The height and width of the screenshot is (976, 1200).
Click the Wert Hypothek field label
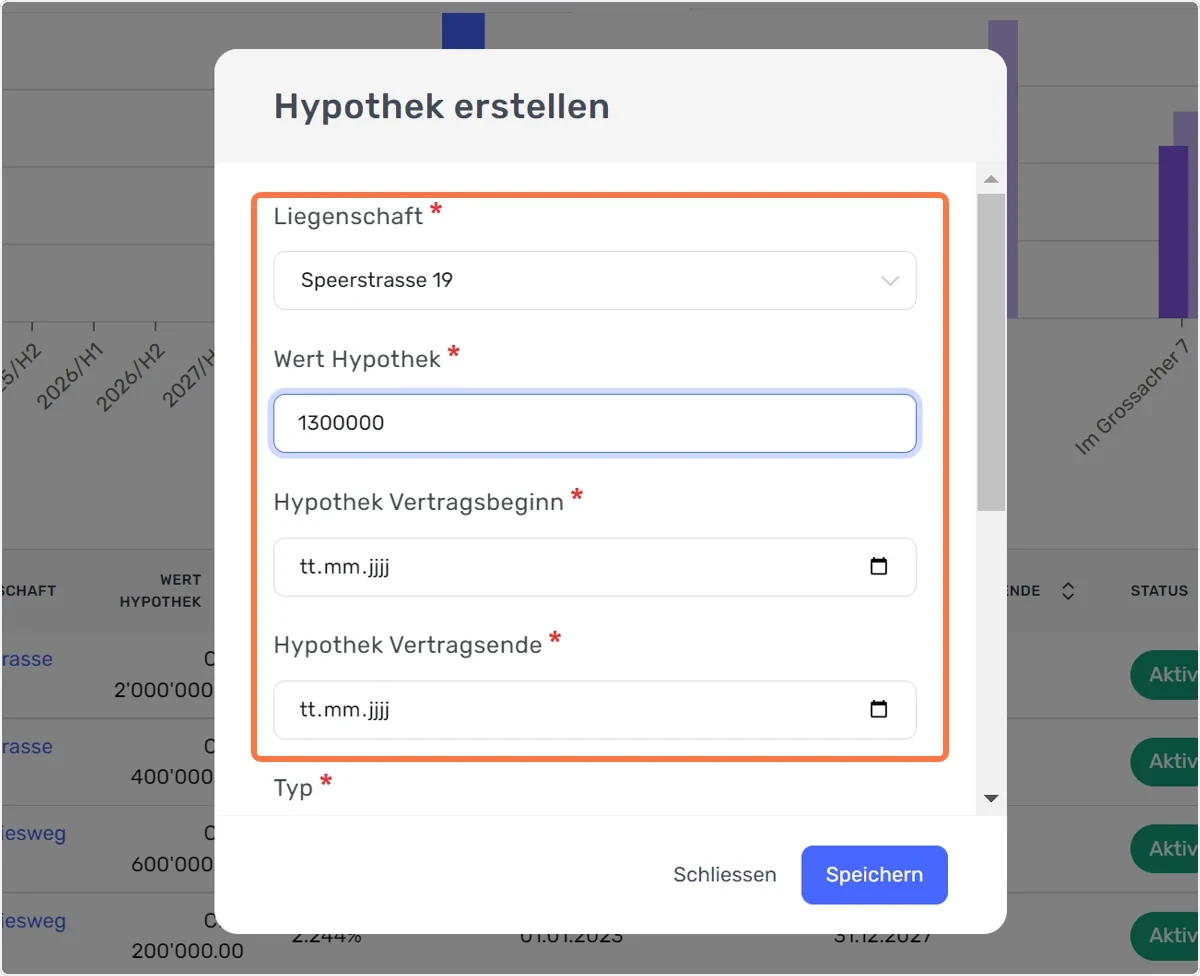(x=357, y=359)
